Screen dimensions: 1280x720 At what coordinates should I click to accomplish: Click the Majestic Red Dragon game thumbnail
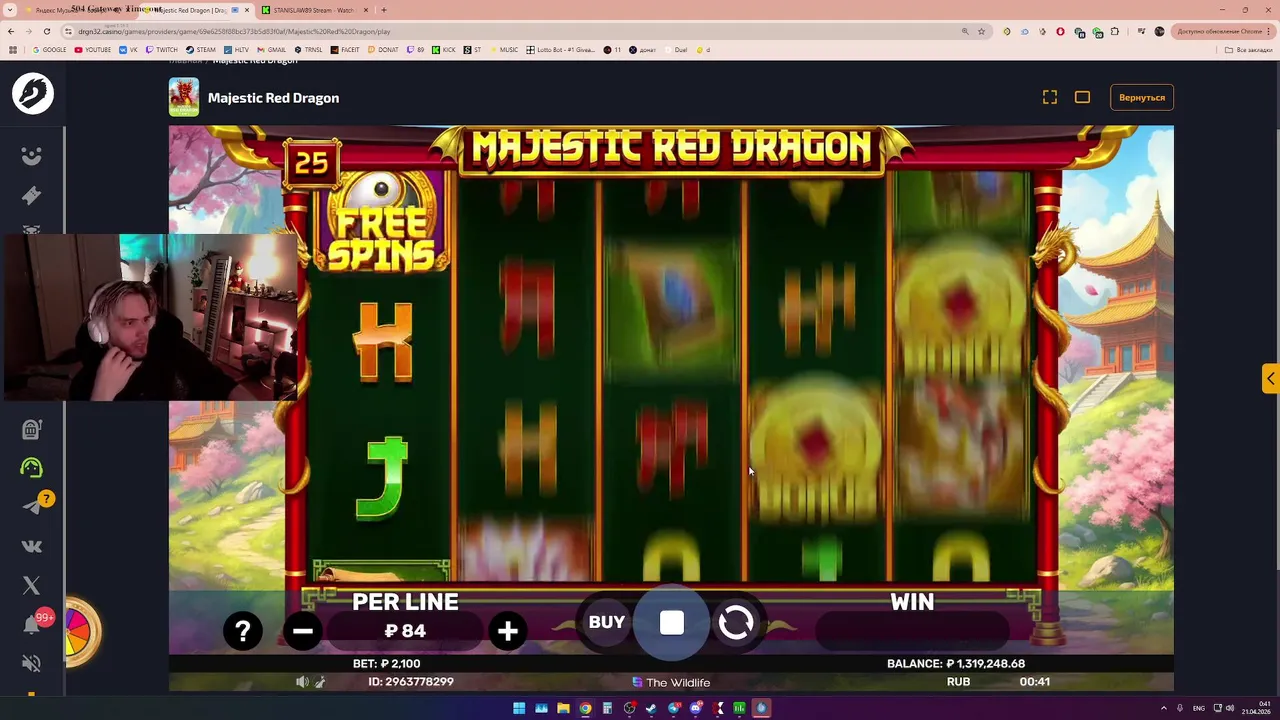tap(184, 97)
